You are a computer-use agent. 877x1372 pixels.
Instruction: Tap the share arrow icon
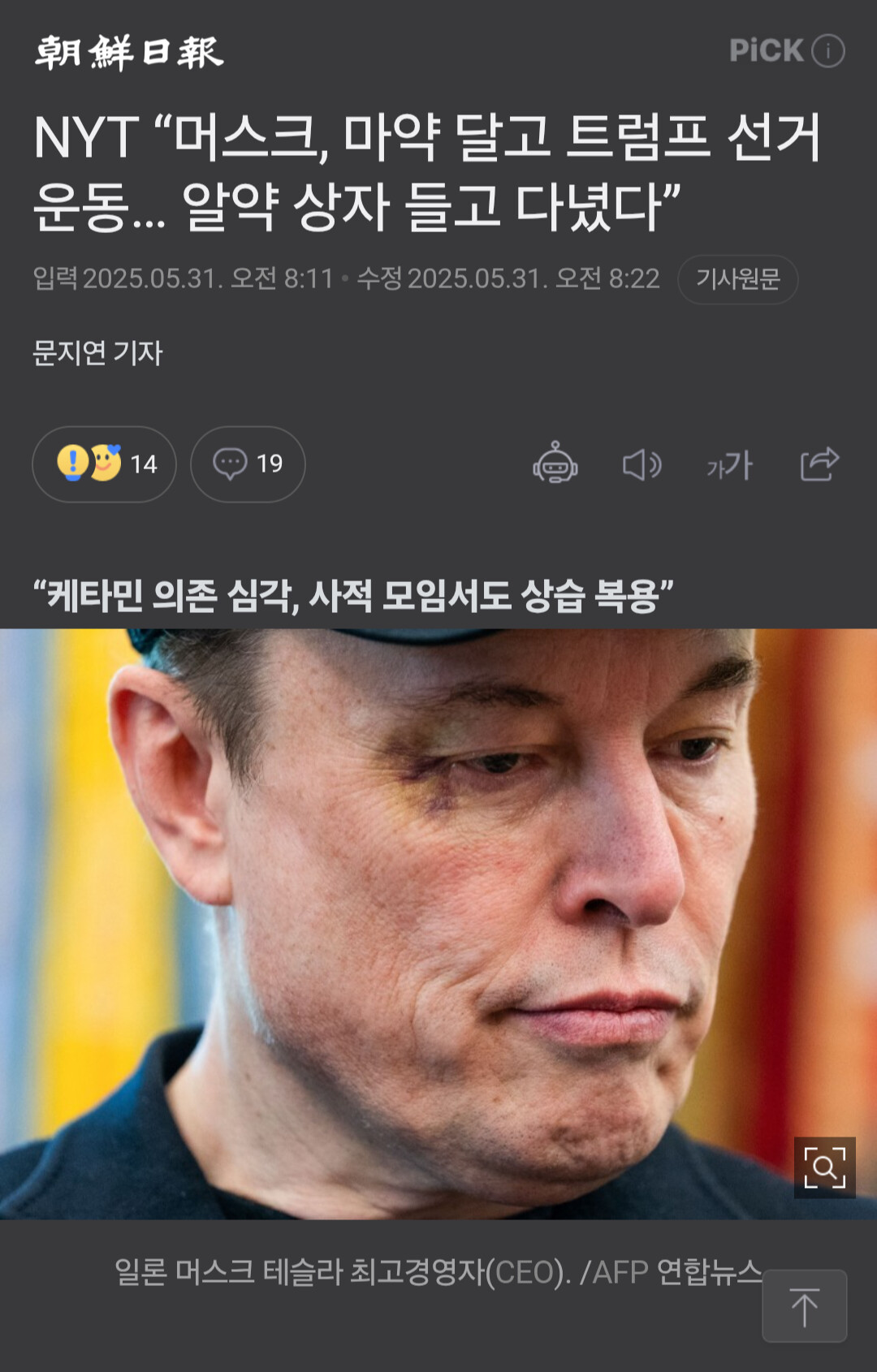[819, 464]
